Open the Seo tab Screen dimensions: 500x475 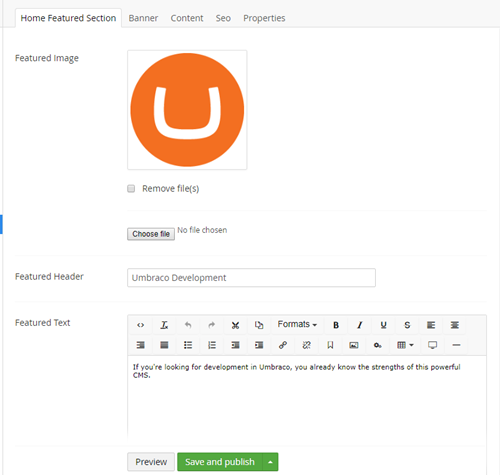(x=223, y=18)
